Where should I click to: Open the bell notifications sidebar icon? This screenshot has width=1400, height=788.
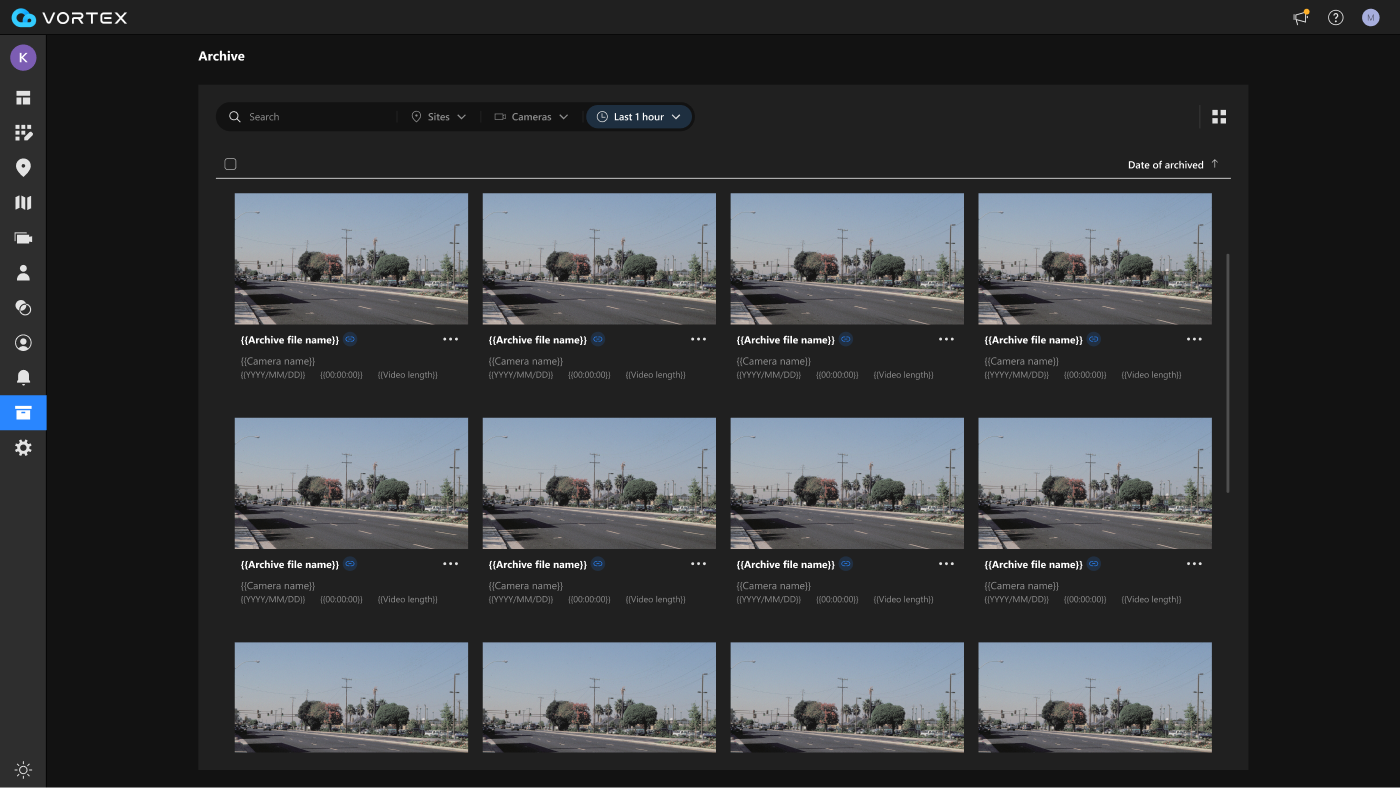point(23,378)
